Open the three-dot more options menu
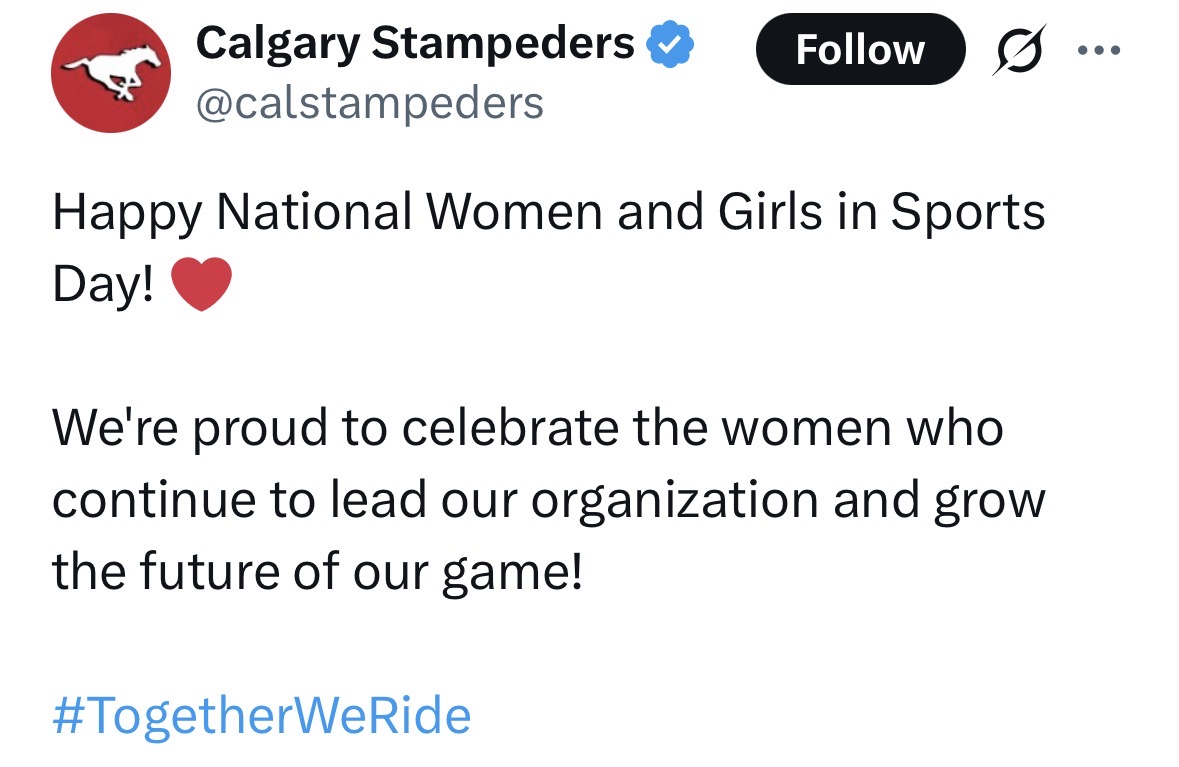This screenshot has width=1179, height=767. pyautogui.click(x=1099, y=49)
